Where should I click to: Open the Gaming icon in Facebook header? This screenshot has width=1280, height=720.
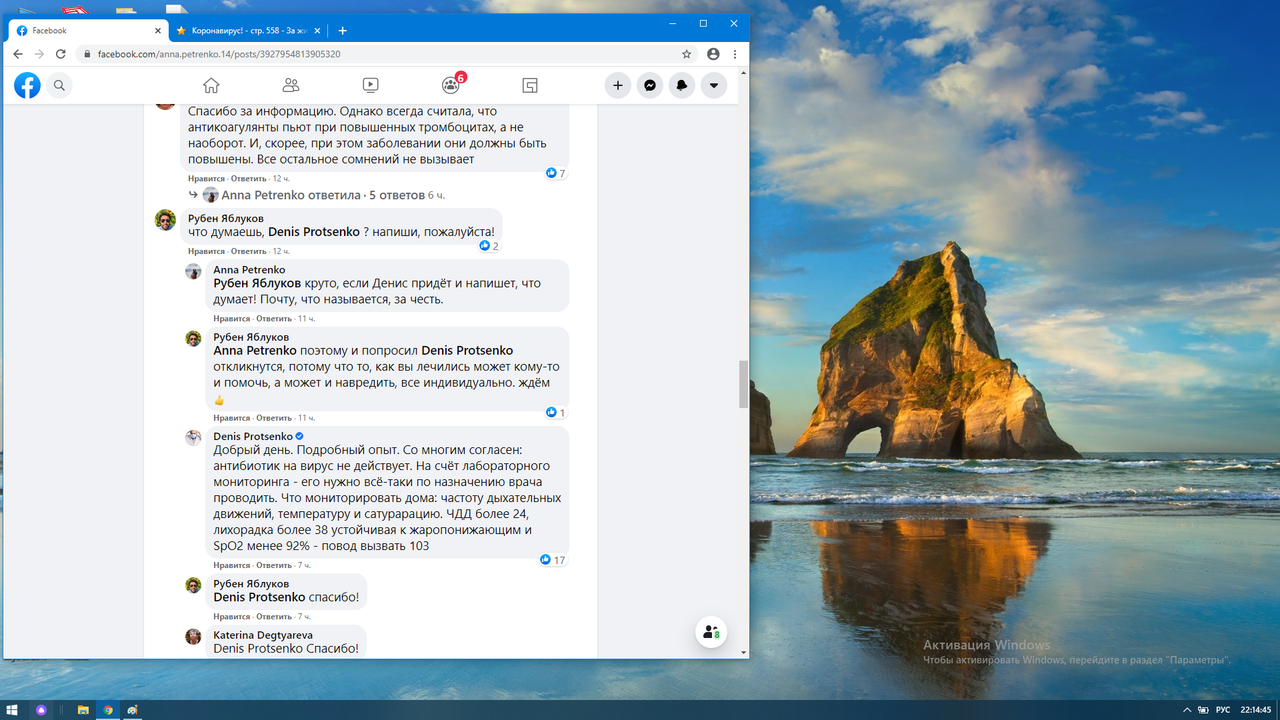click(530, 85)
